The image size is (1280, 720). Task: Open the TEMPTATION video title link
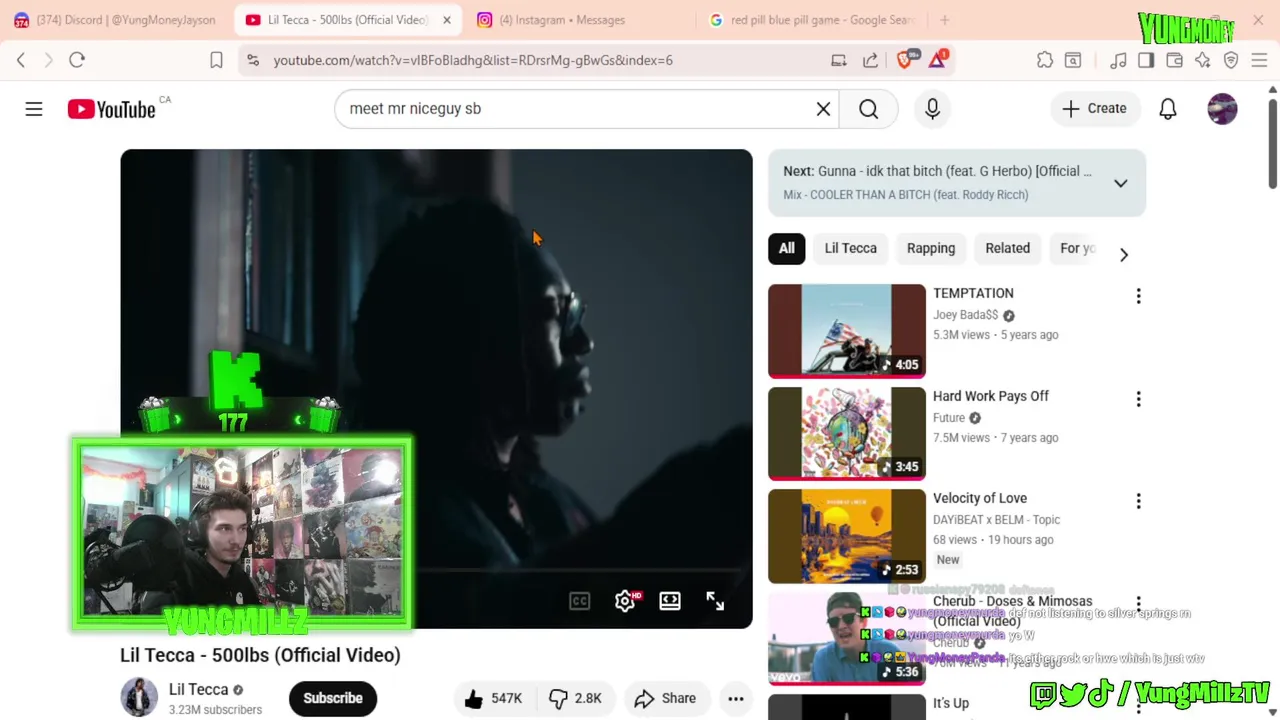tap(973, 293)
